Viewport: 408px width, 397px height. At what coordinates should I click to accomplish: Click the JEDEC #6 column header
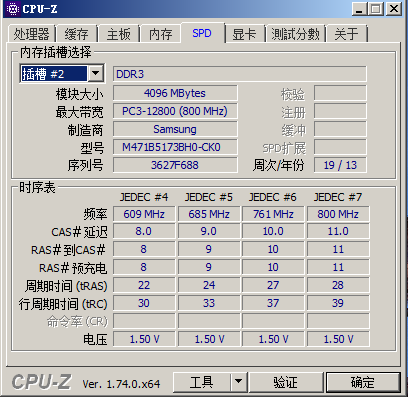pyautogui.click(x=273, y=197)
